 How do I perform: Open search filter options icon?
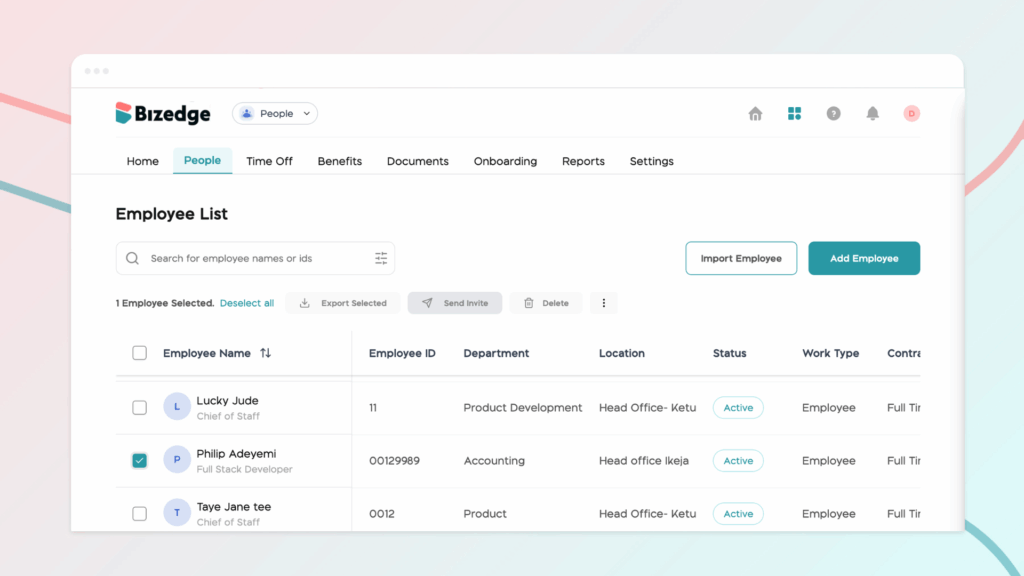381,258
